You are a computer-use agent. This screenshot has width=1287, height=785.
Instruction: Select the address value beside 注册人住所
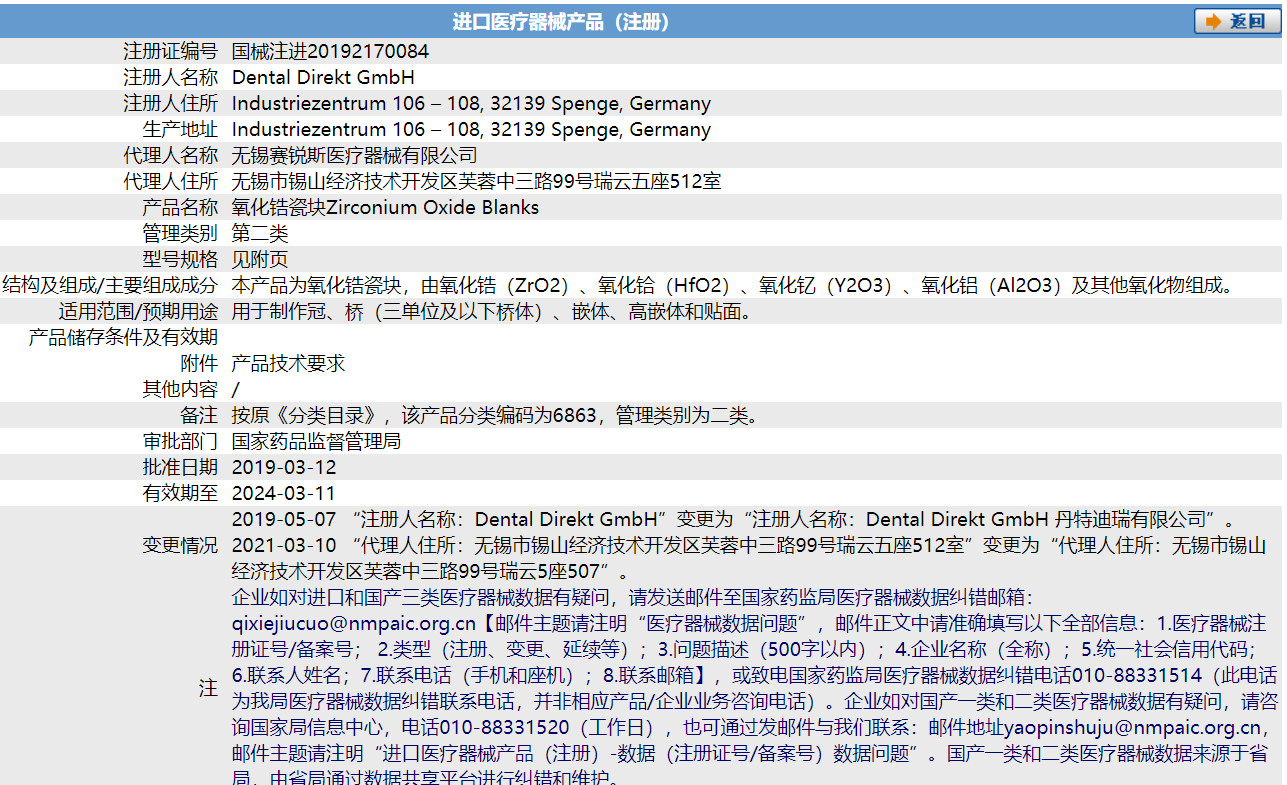[x=471, y=103]
